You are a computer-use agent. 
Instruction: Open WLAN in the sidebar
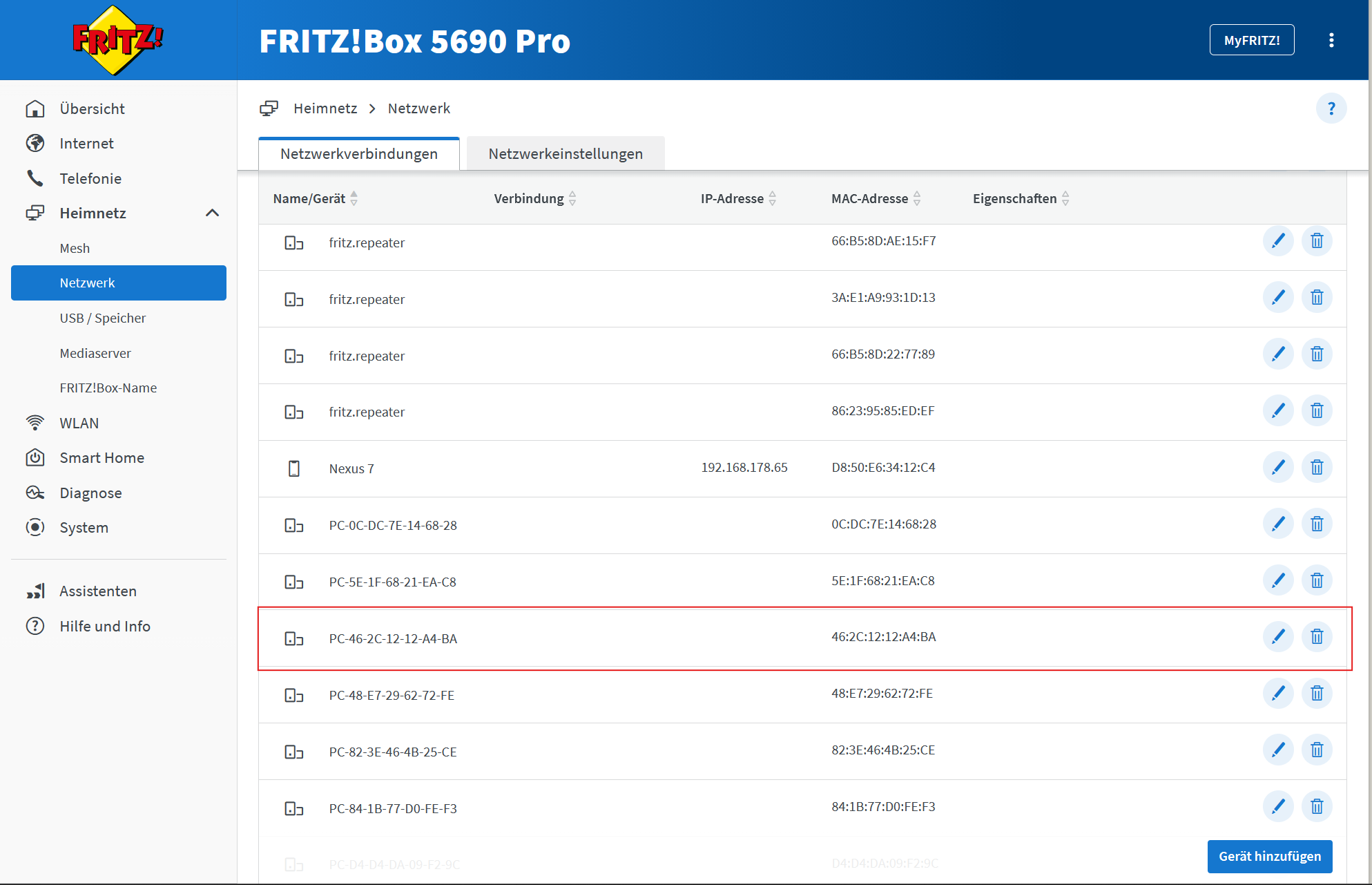pyautogui.click(x=79, y=423)
